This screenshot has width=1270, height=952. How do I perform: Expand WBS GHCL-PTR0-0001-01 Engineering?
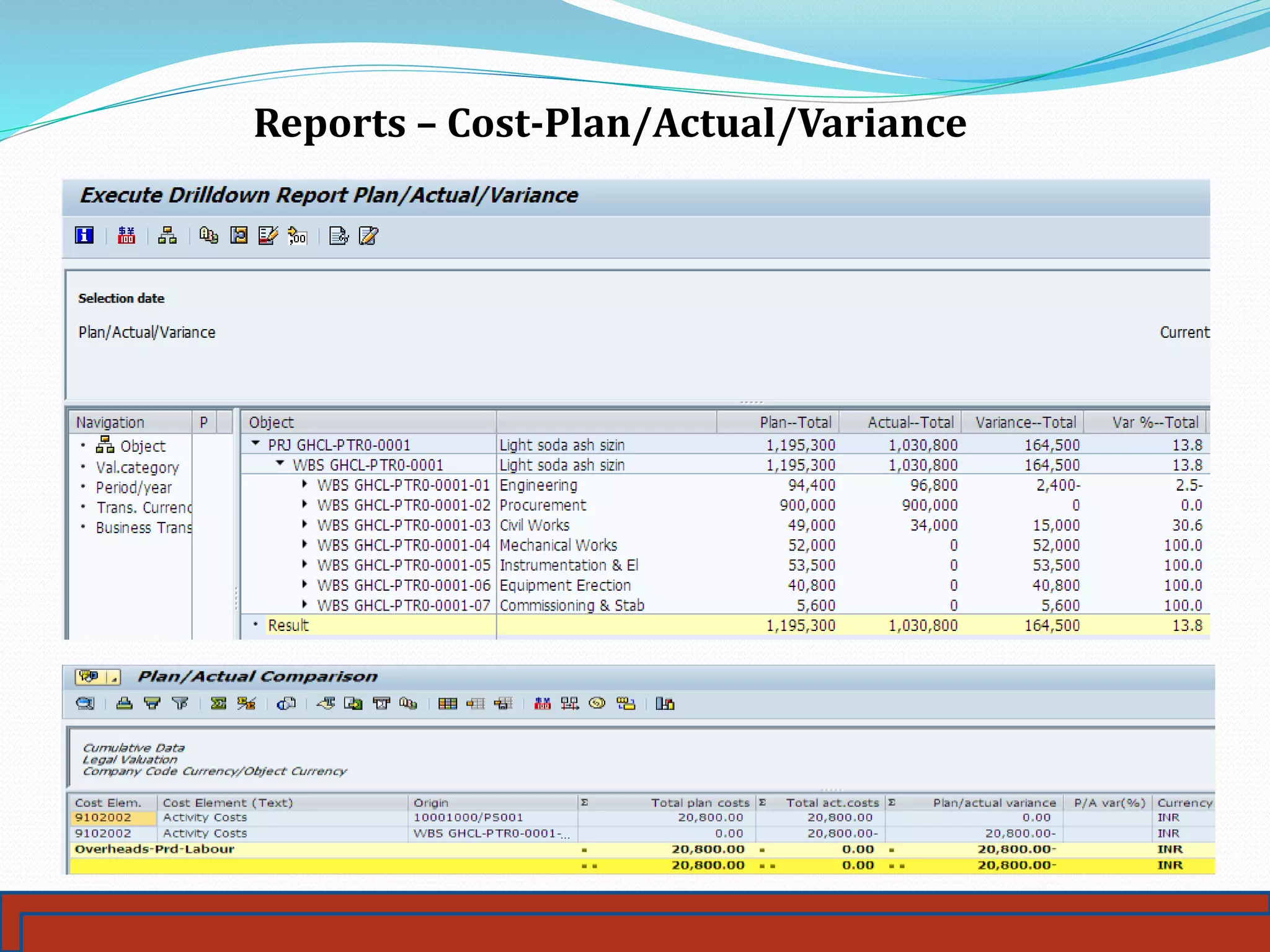point(304,484)
